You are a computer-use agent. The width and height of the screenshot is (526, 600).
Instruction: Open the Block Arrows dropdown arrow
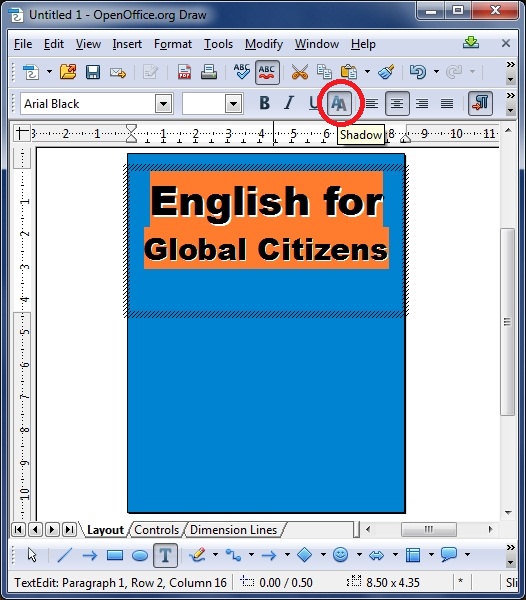click(x=395, y=554)
